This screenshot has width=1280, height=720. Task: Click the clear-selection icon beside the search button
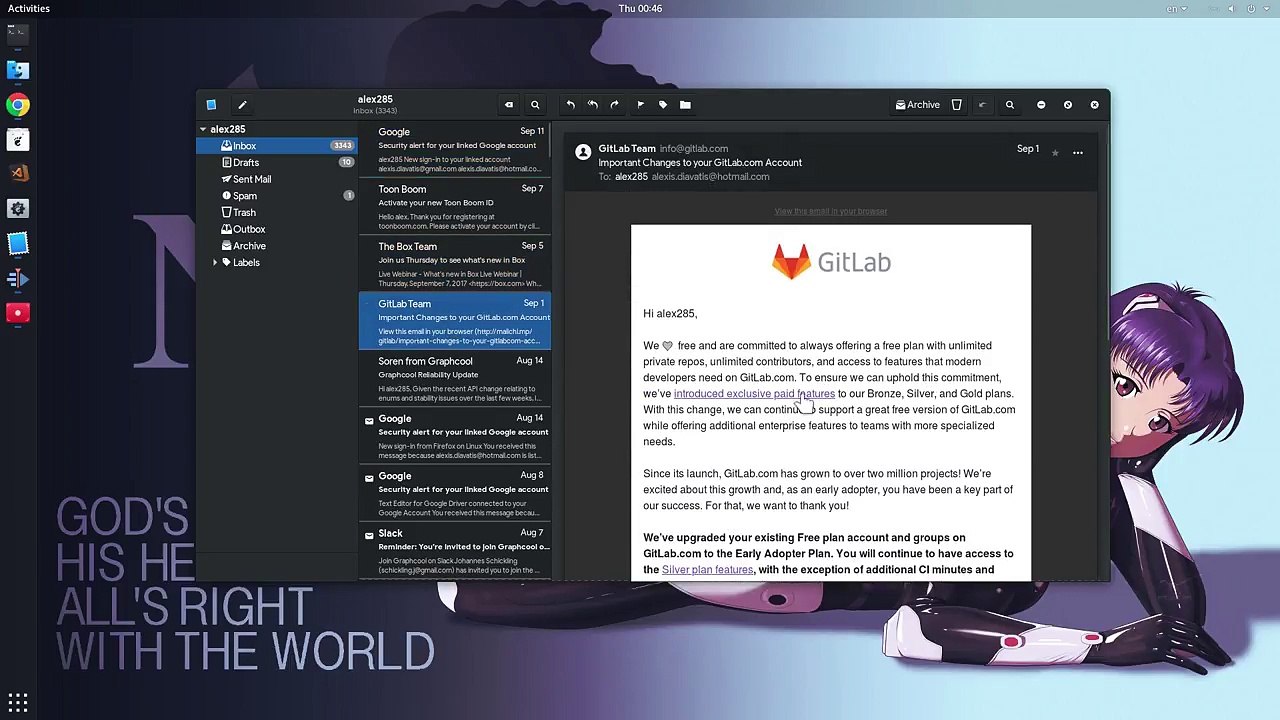click(508, 104)
